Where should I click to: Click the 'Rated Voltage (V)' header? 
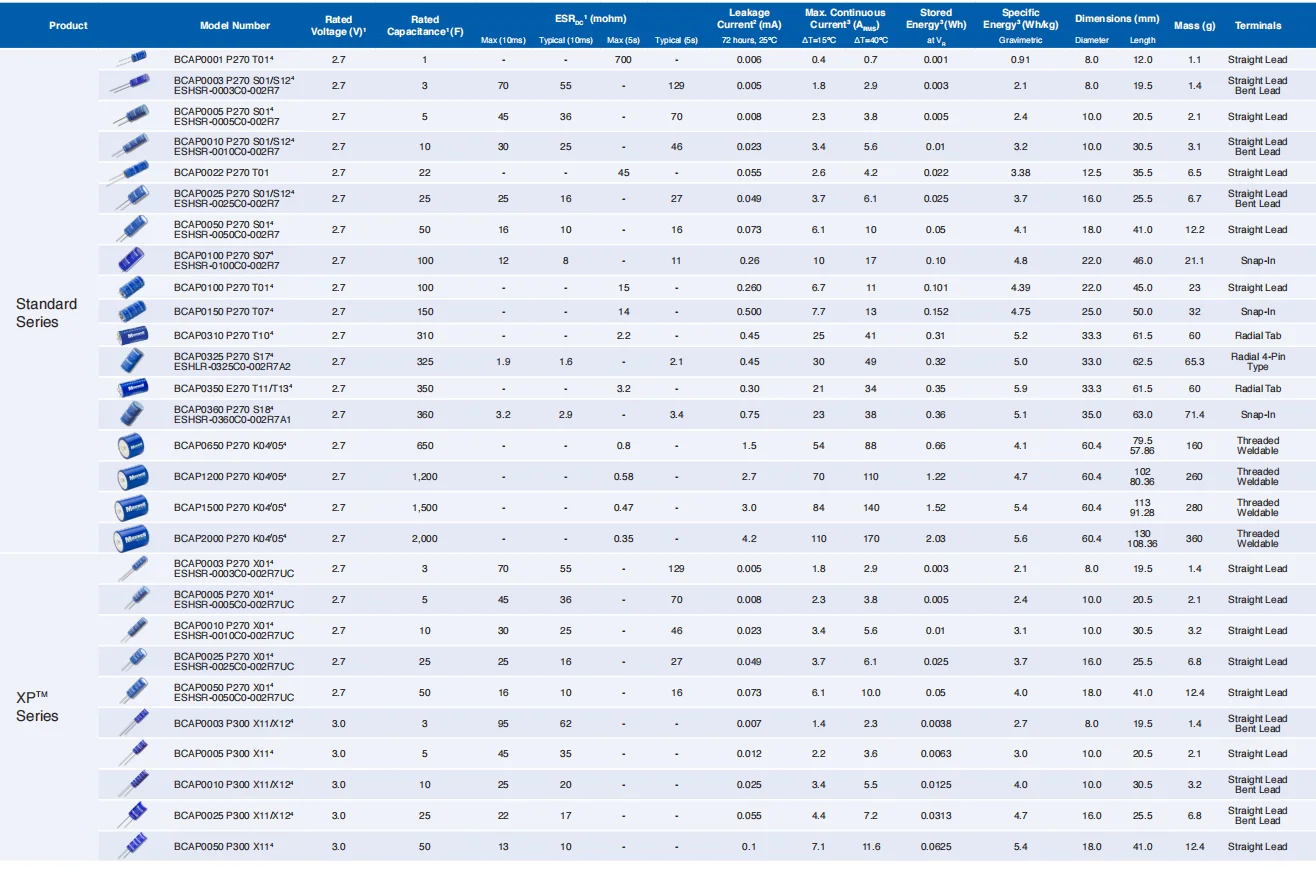coord(339,25)
